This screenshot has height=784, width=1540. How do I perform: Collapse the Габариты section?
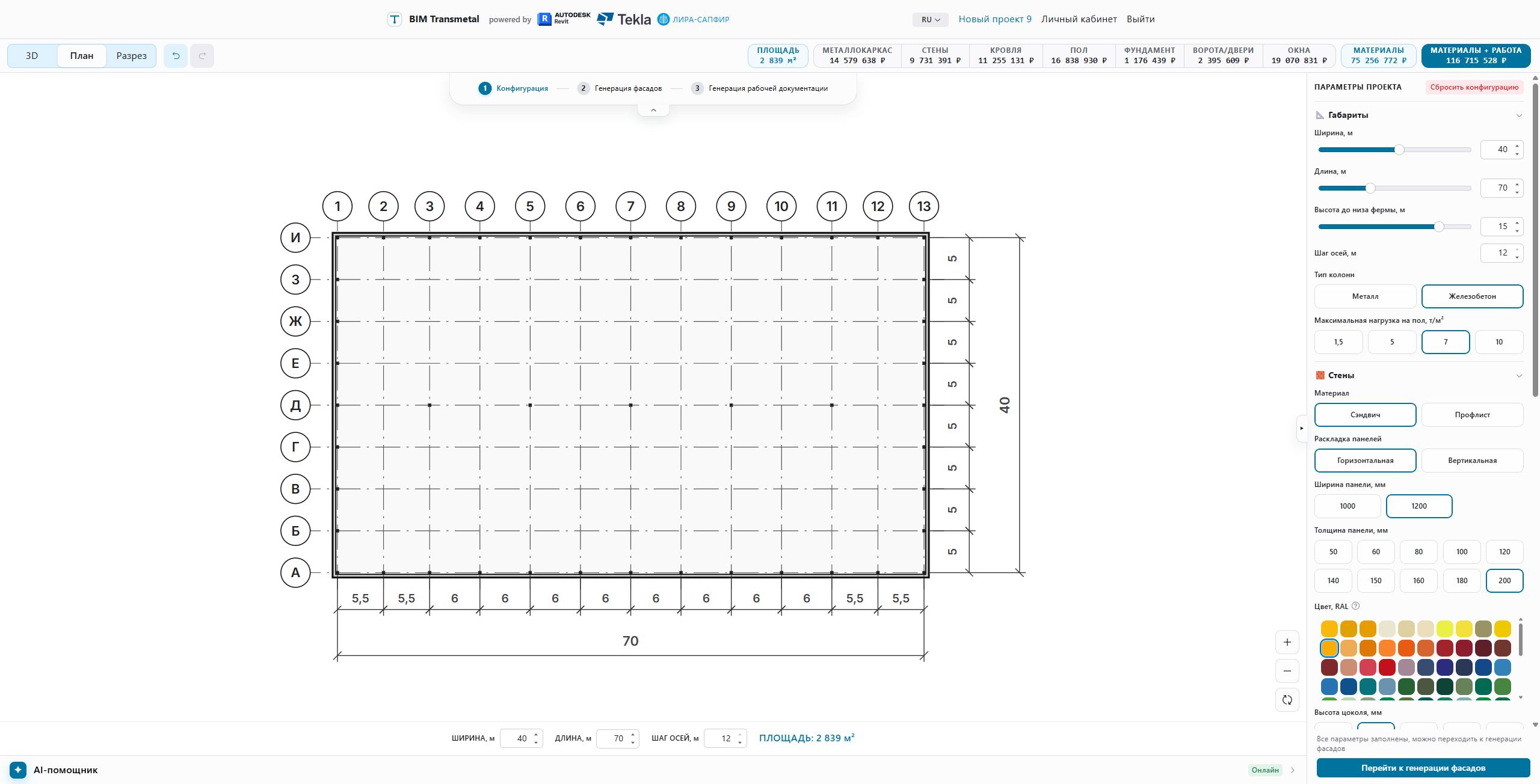(1519, 115)
